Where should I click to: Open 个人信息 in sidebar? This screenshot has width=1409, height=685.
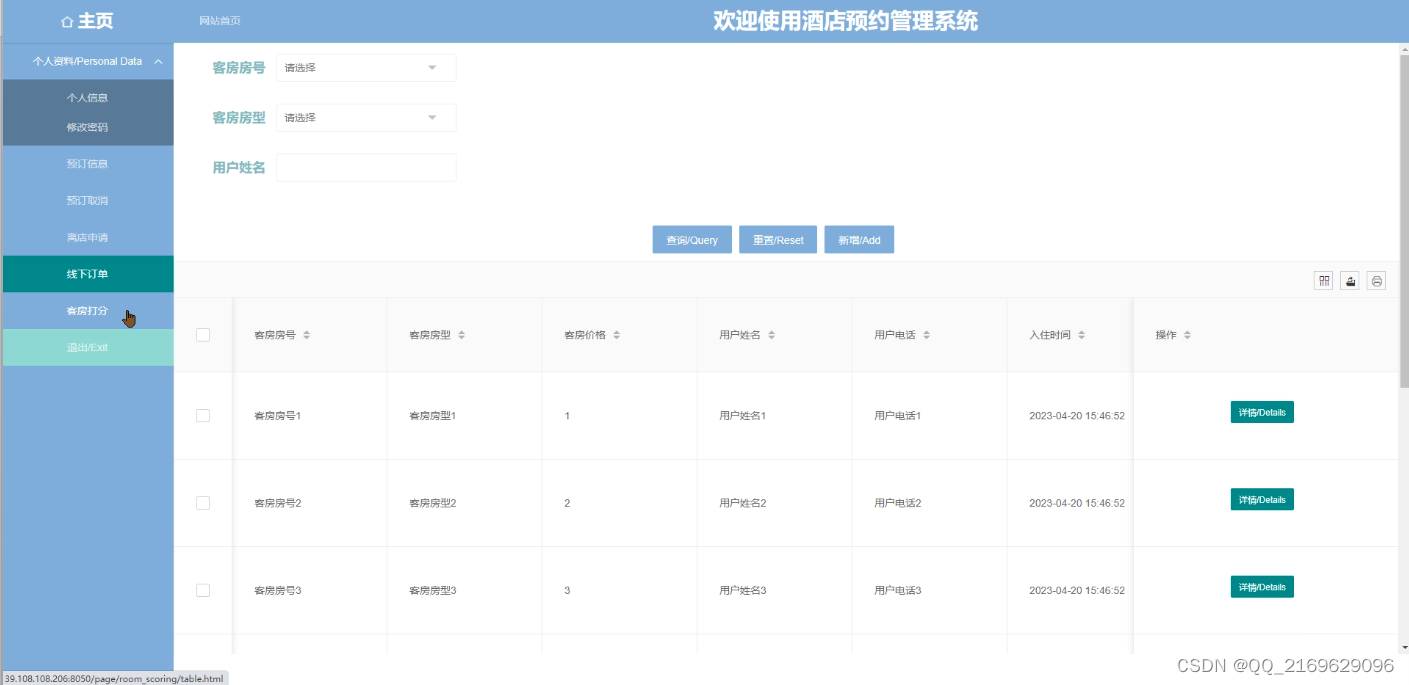87,98
